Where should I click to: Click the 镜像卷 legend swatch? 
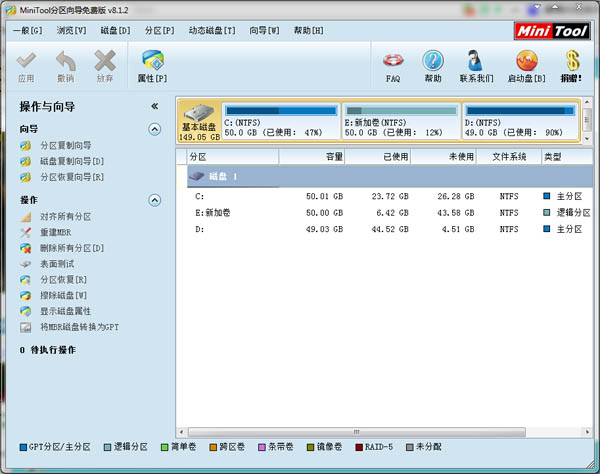coord(310,447)
